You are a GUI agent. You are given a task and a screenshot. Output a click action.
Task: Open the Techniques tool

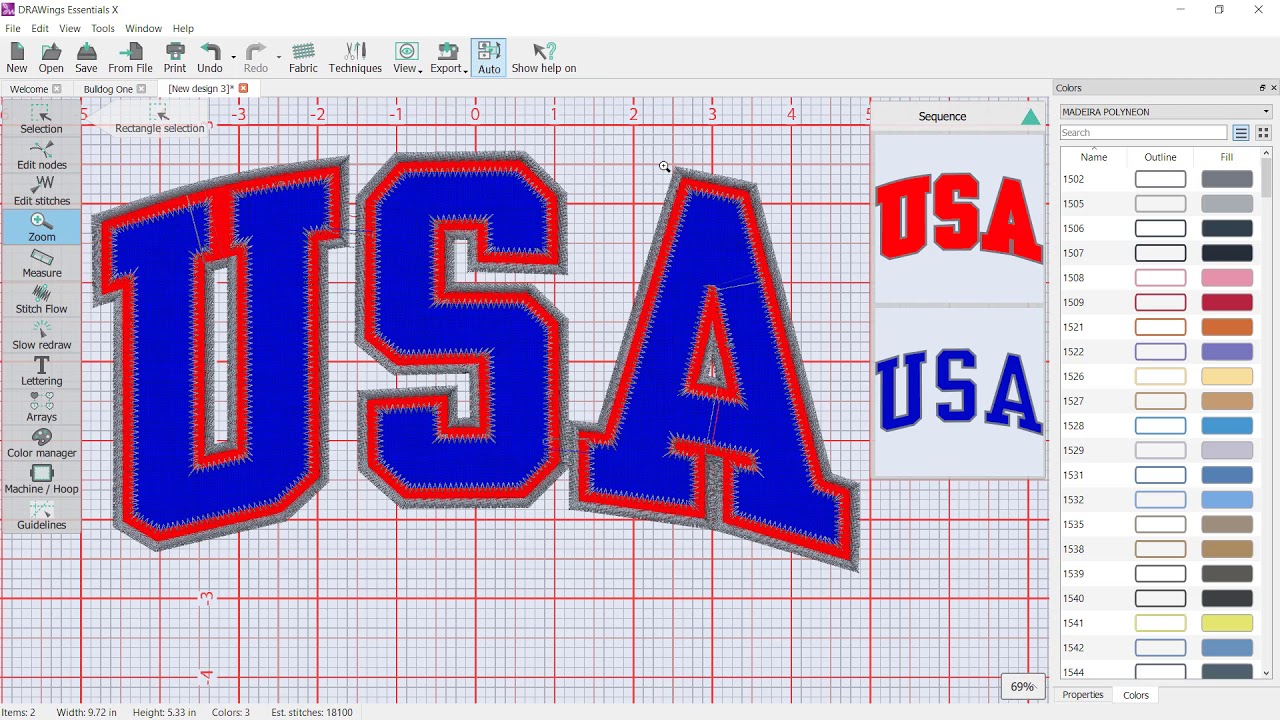pos(355,58)
